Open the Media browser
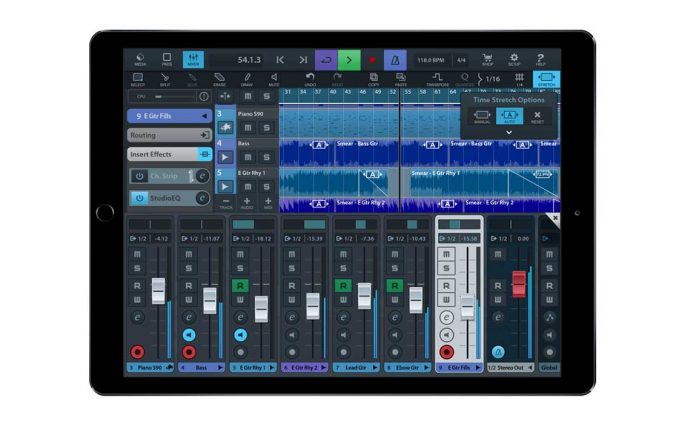The width and height of the screenshot is (696, 424). pyautogui.click(x=140, y=60)
